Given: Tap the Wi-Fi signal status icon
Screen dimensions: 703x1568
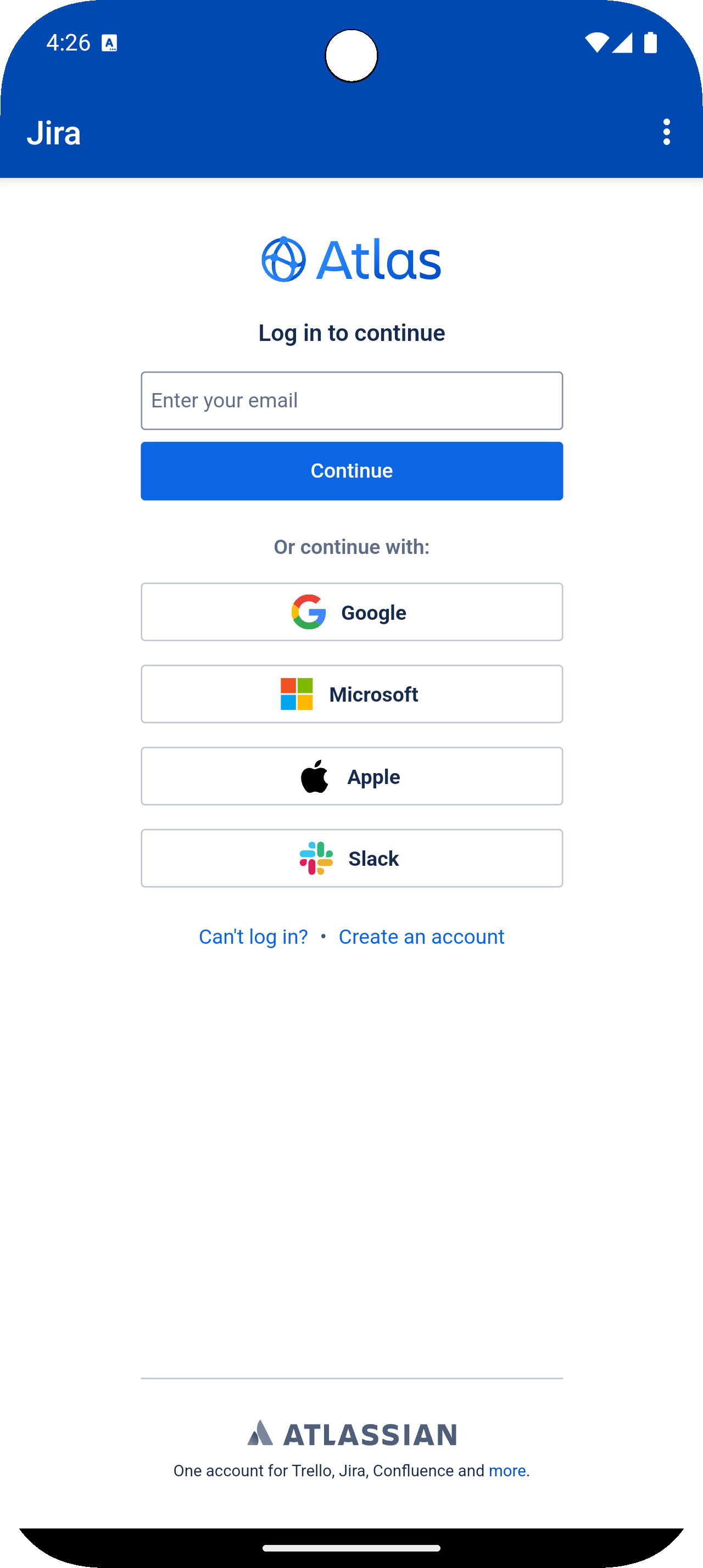Looking at the screenshot, I should click(596, 43).
